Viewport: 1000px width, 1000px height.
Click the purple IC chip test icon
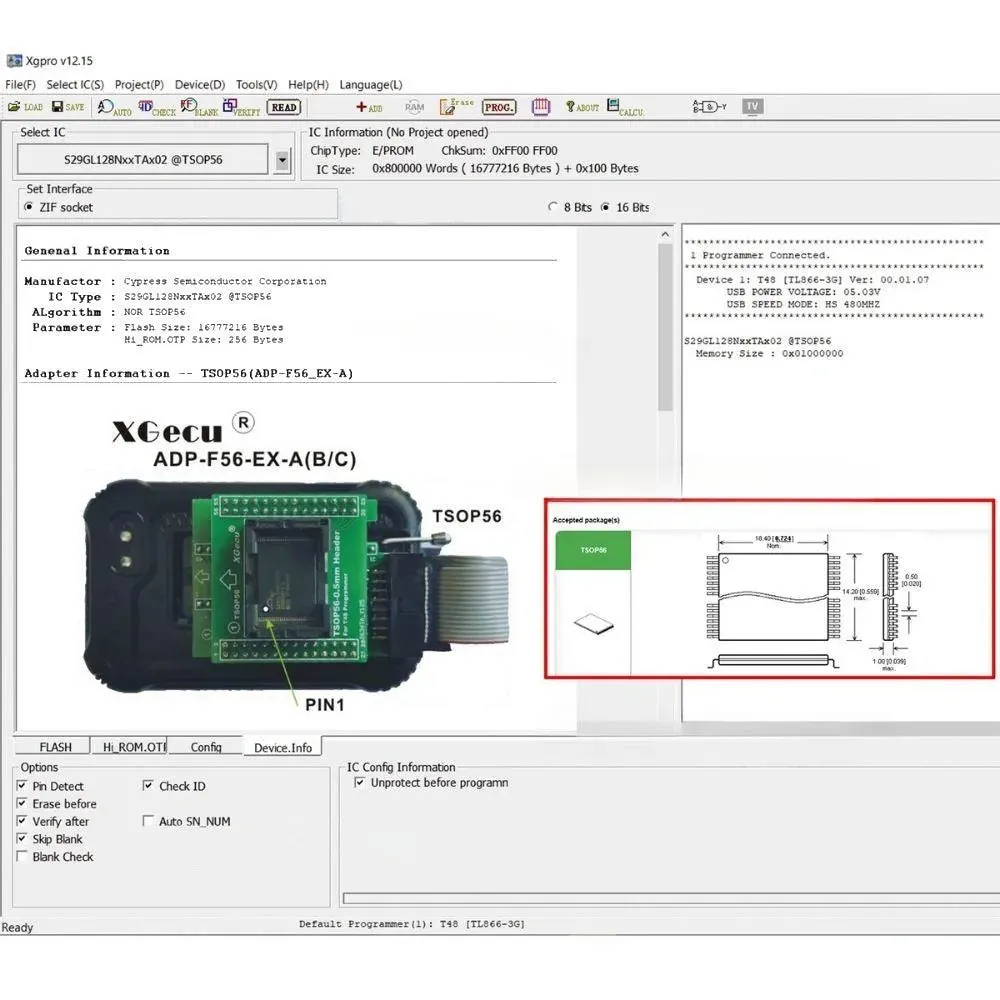click(541, 107)
